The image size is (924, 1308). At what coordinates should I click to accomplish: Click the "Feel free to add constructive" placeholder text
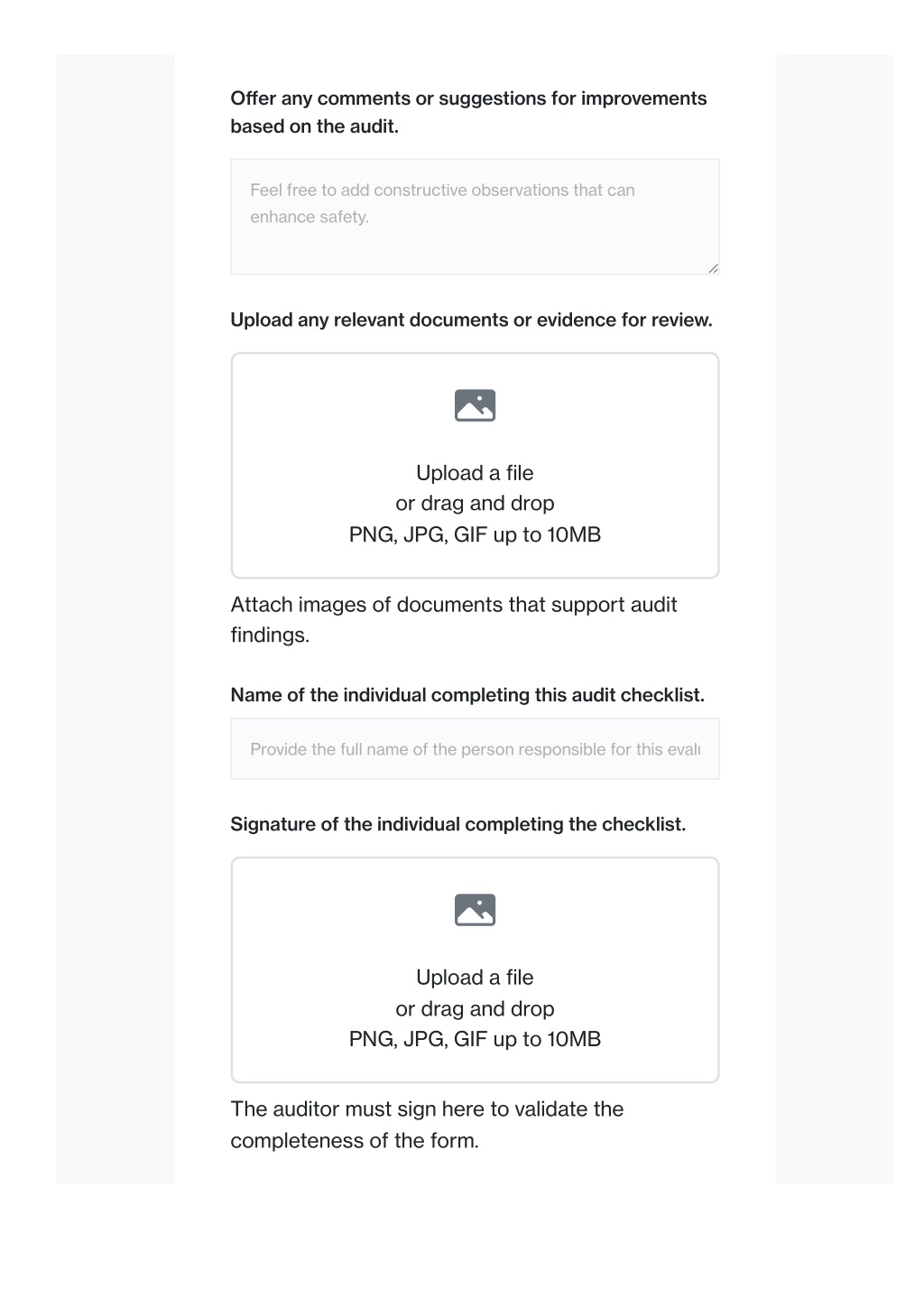click(x=442, y=203)
